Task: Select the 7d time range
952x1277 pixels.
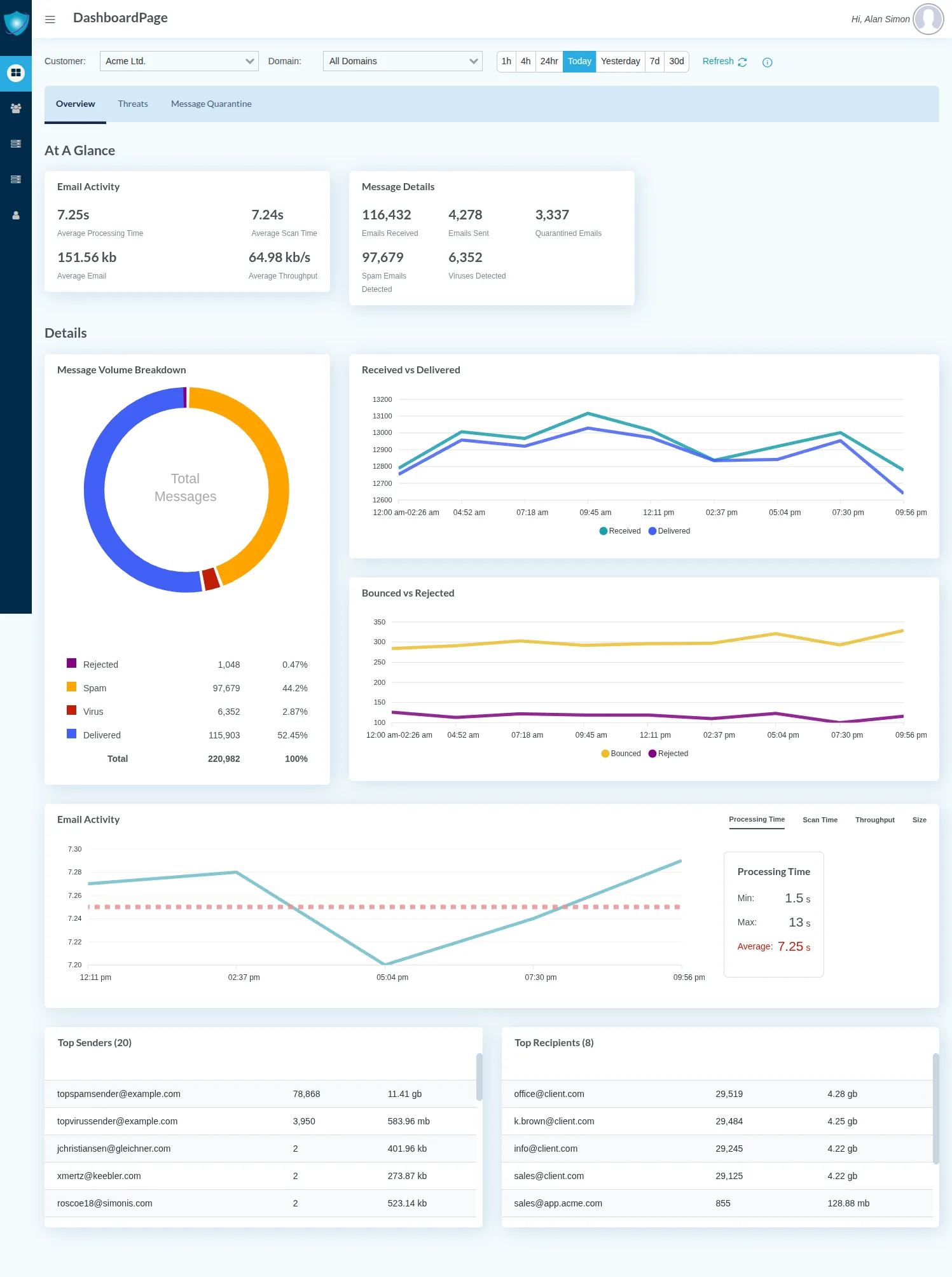Action: 654,61
